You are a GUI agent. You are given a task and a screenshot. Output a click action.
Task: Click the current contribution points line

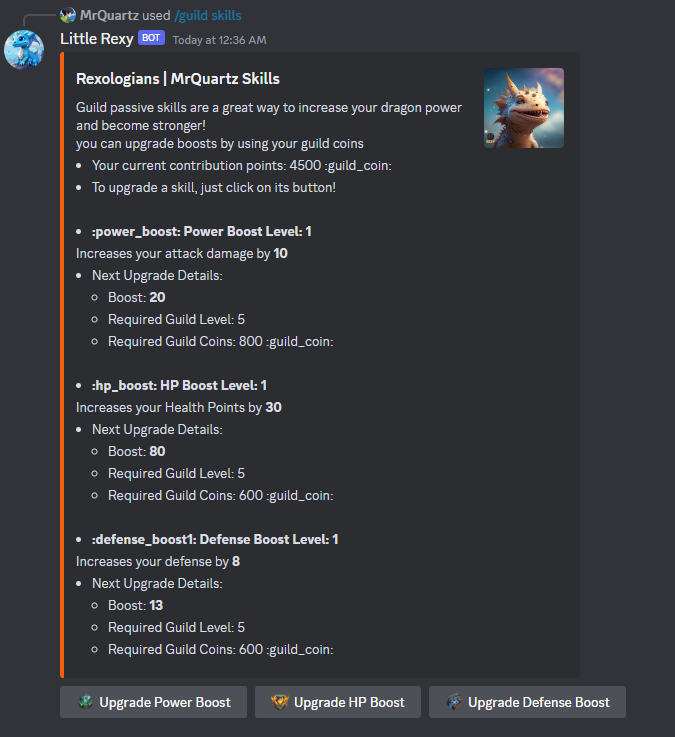[242, 165]
